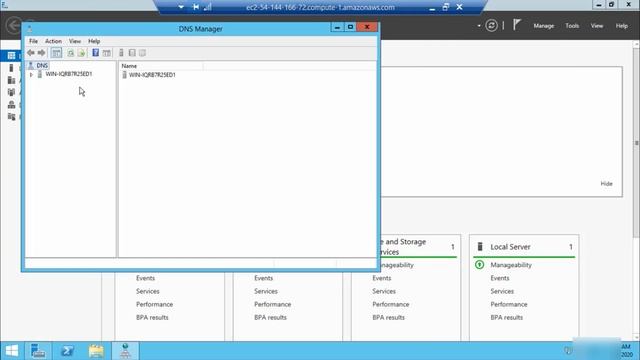
Task: Toggle the Show/Hide Console Tree toolbar button
Action: click(56, 53)
